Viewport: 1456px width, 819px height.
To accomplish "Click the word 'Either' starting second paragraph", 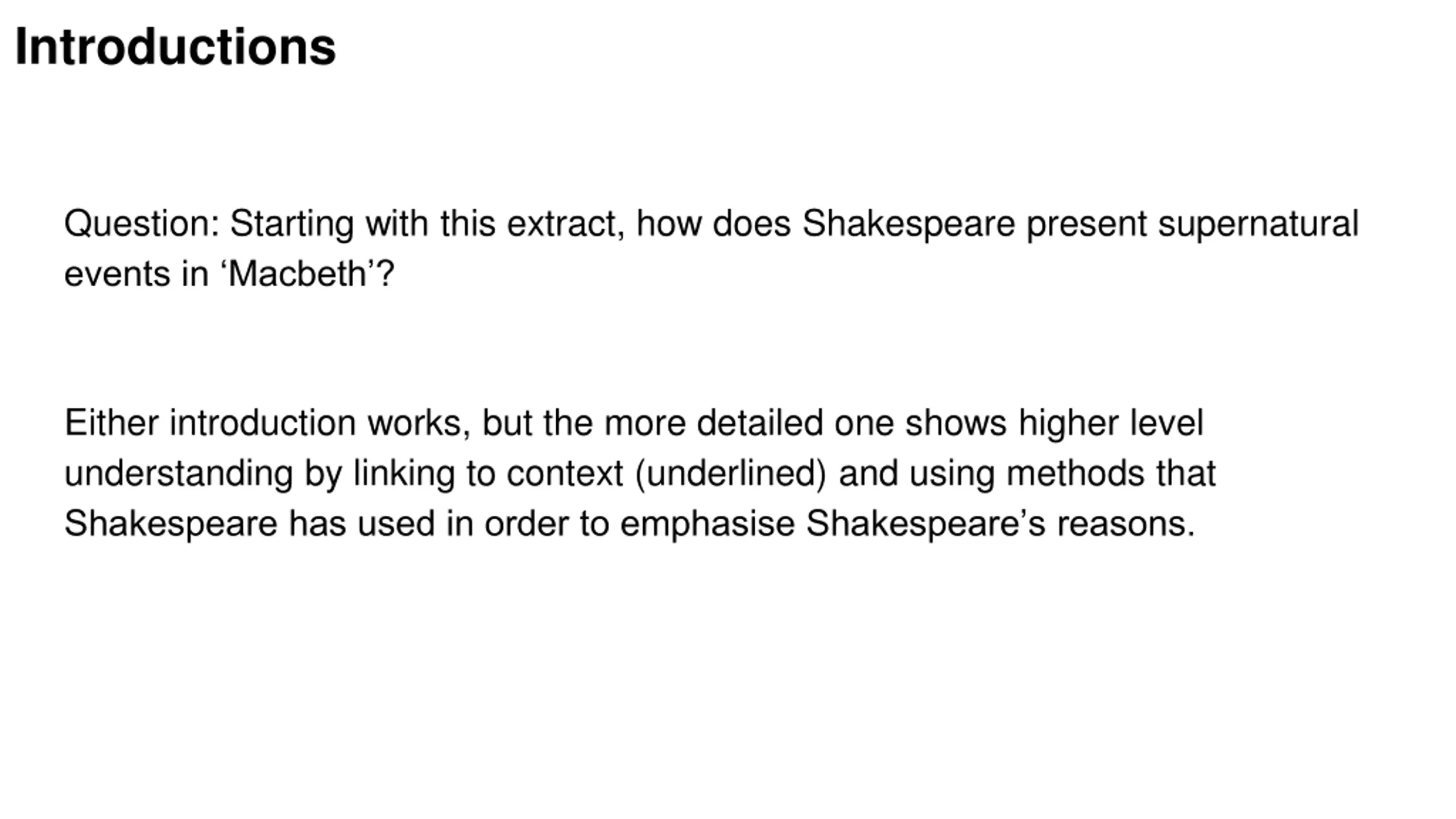I will pyautogui.click(x=111, y=423).
